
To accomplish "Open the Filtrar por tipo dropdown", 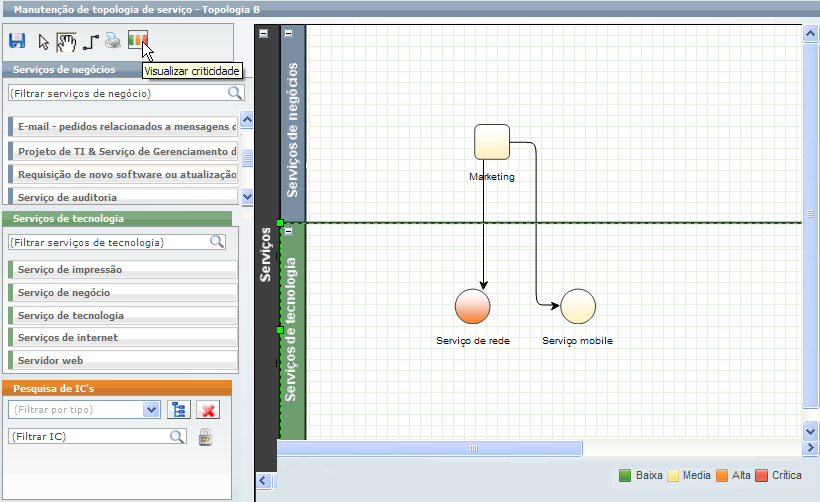I will point(151,409).
